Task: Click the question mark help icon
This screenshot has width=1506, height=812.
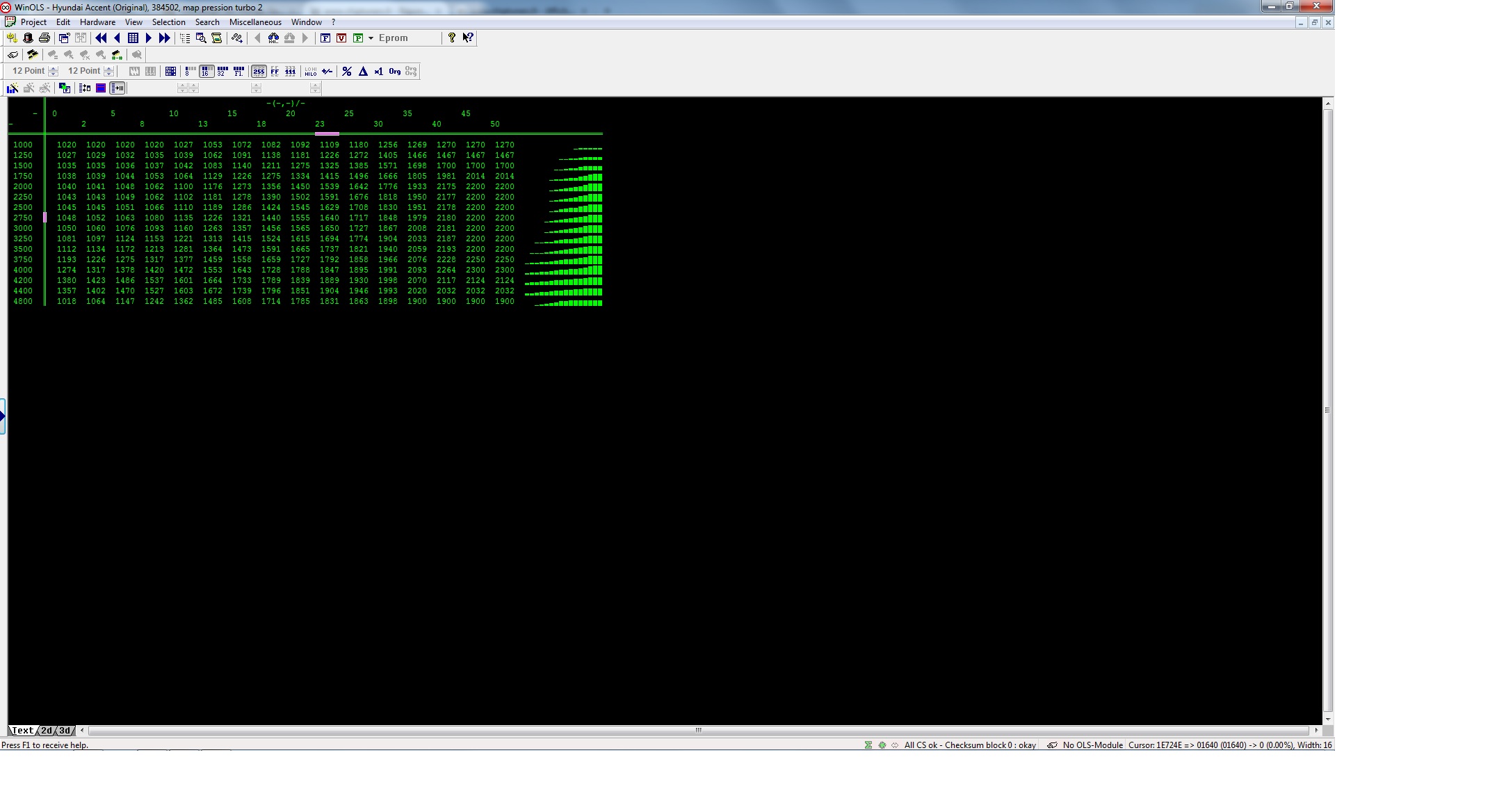Action: (x=451, y=38)
